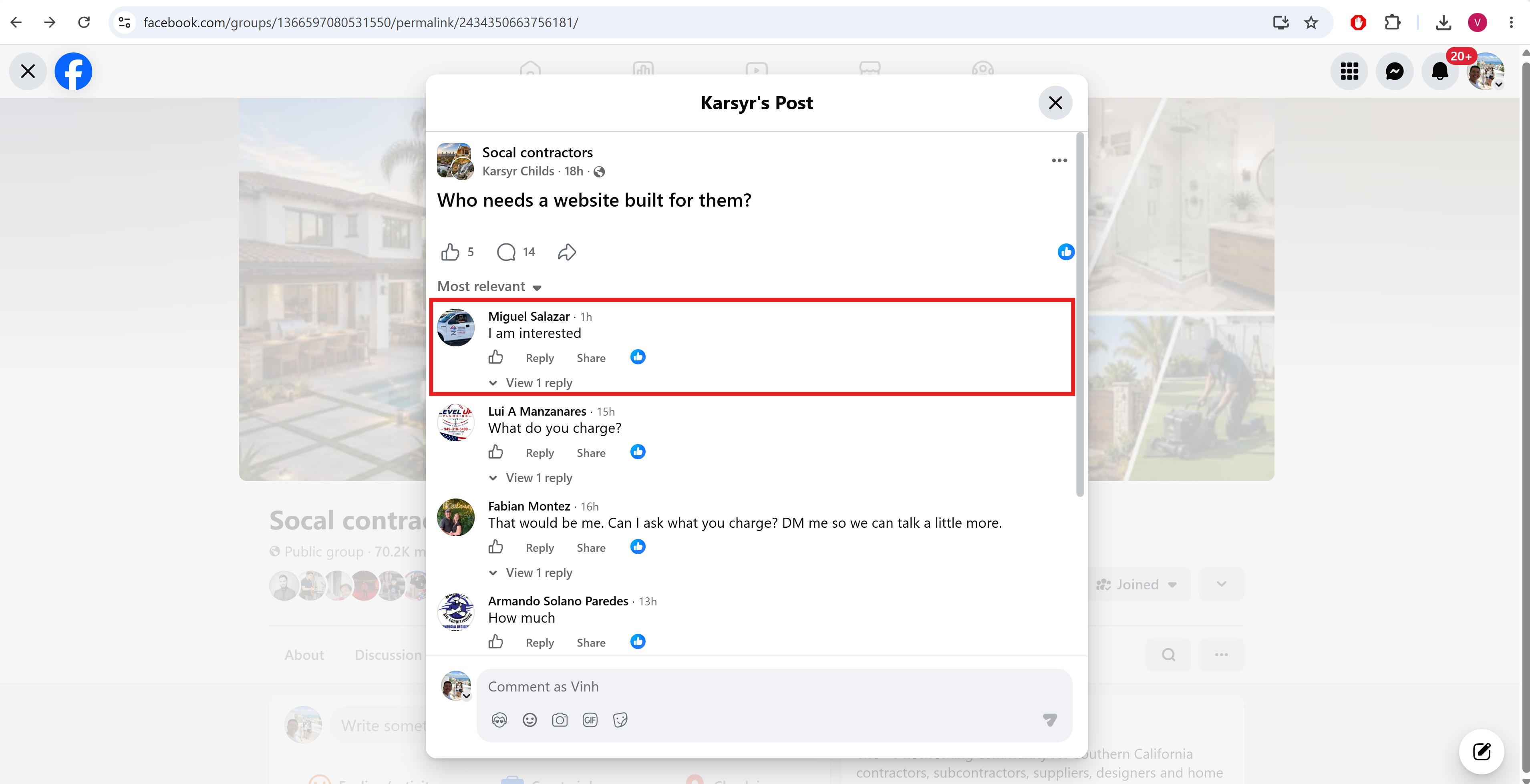
Task: Expand the reply under Fabian Montez's comment
Action: point(530,573)
